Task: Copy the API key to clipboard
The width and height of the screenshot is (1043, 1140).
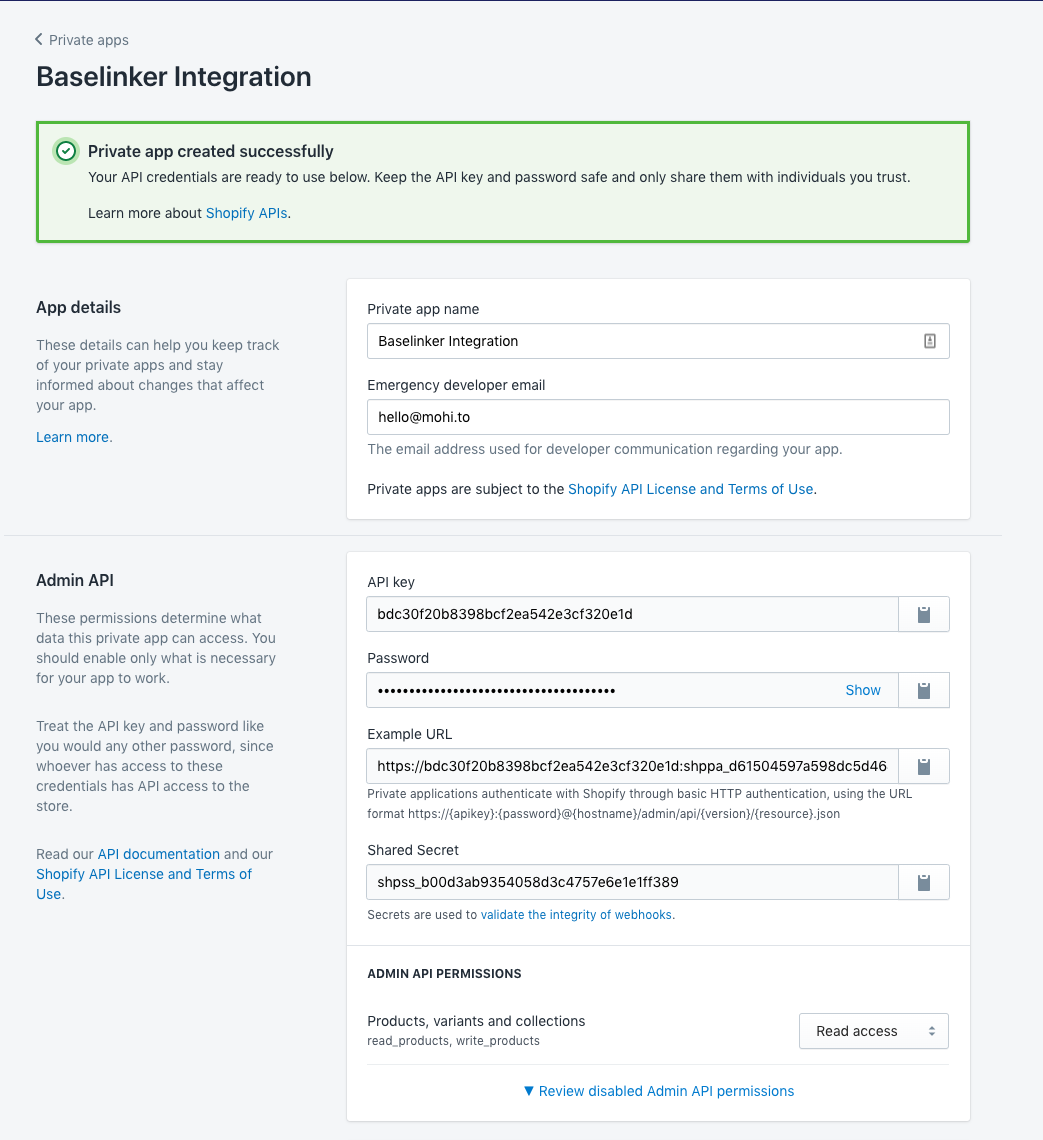Action: (923, 614)
